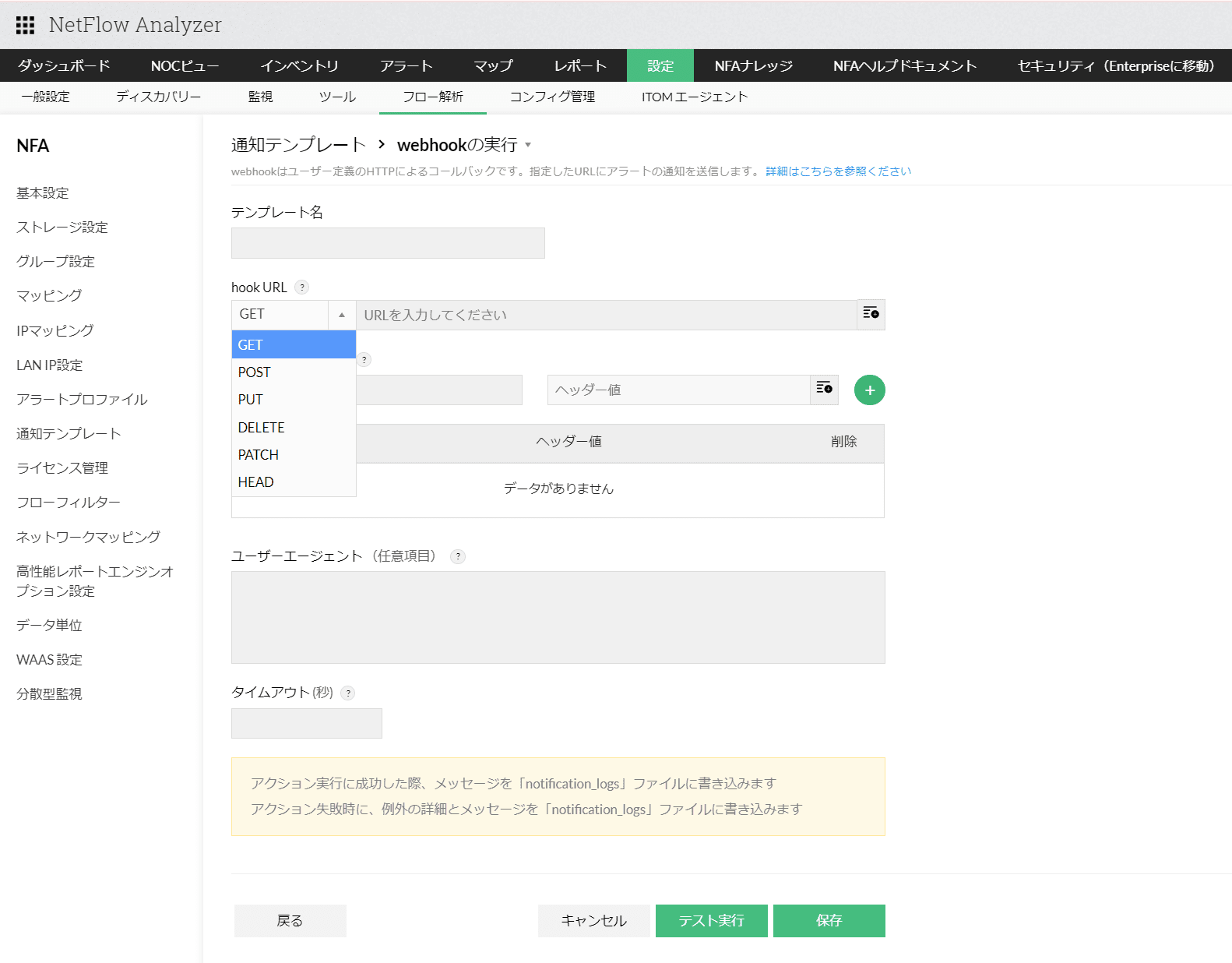Click the green plus add header button
The width and height of the screenshot is (1232, 963).
pos(869,390)
